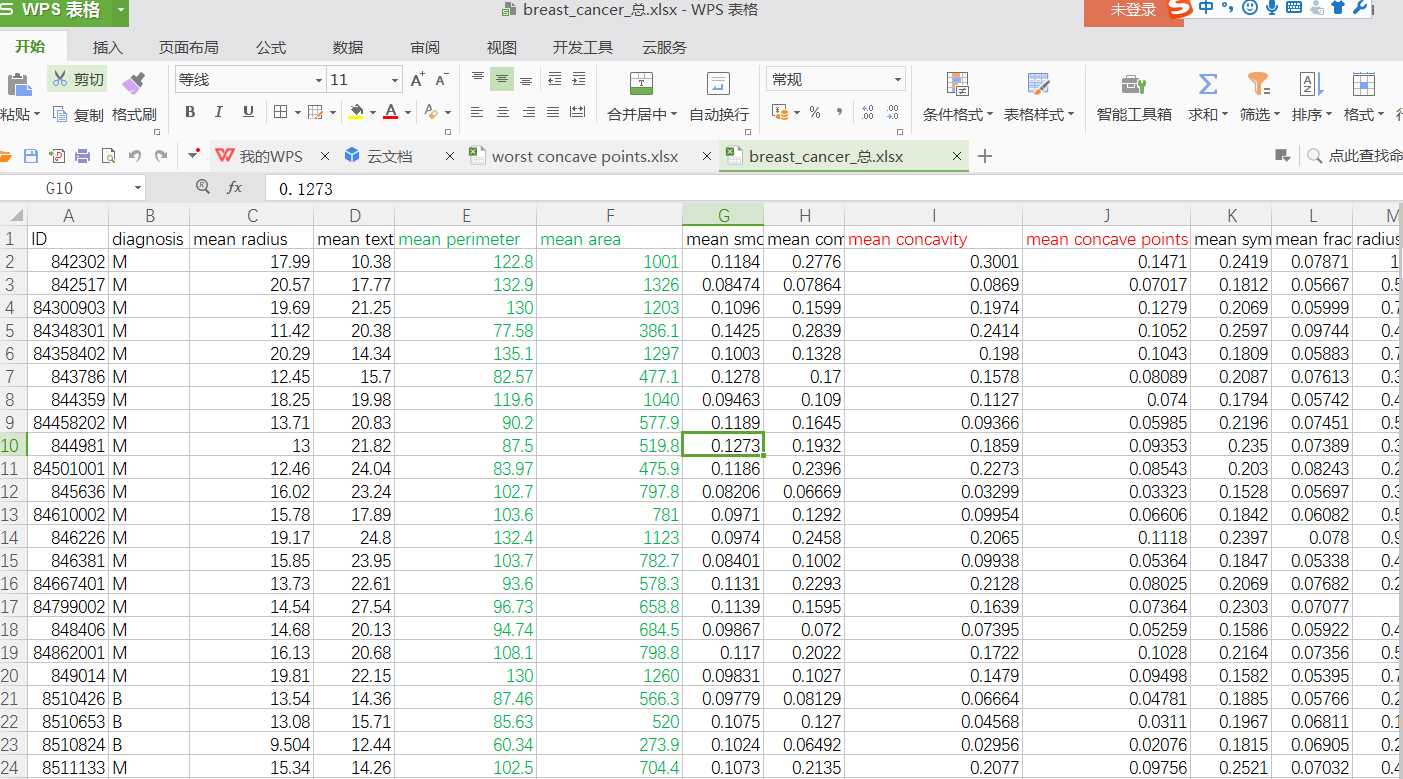Apply the red font color A

click(x=392, y=112)
